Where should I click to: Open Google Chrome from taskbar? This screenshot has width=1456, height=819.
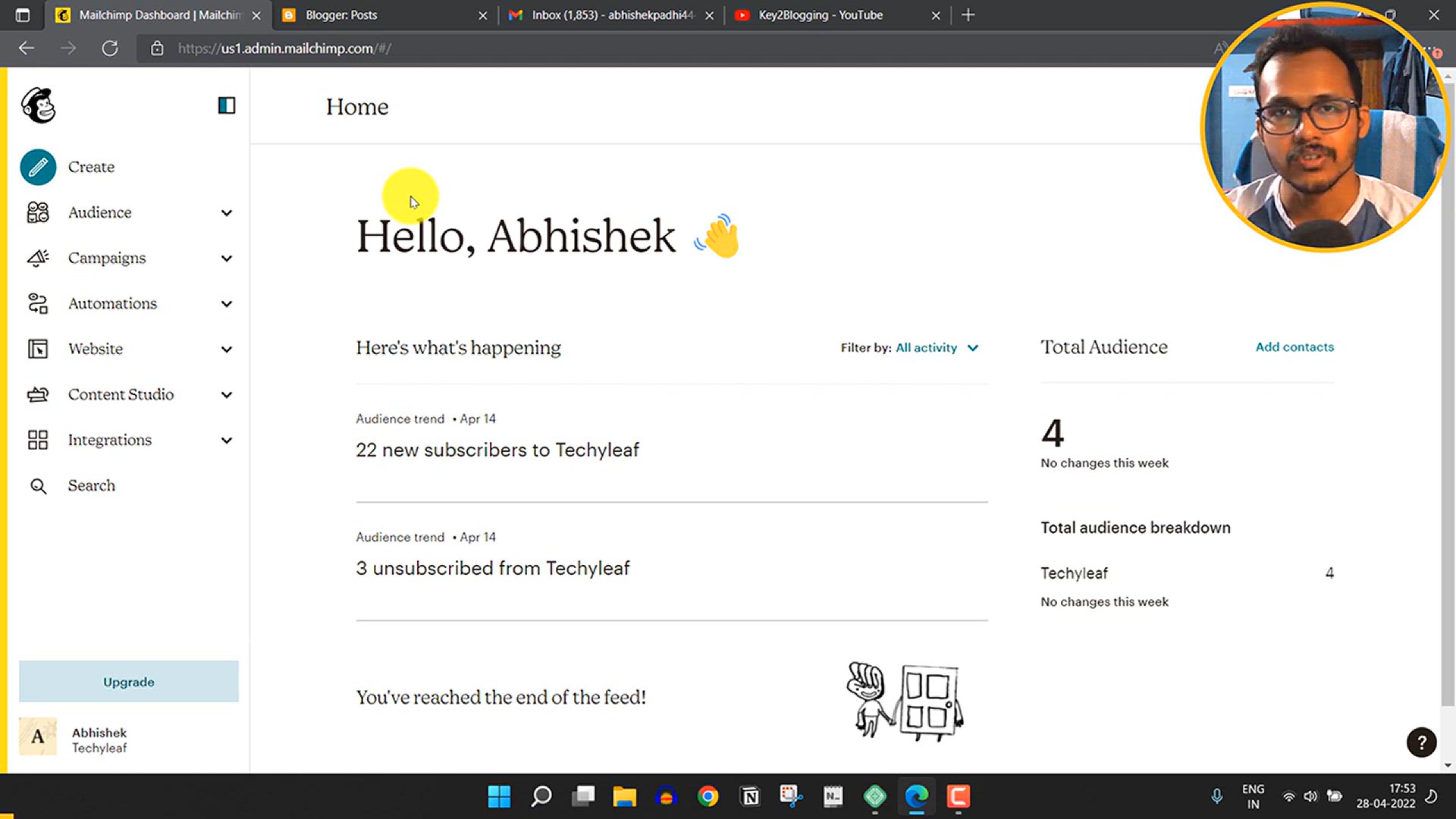tap(708, 797)
